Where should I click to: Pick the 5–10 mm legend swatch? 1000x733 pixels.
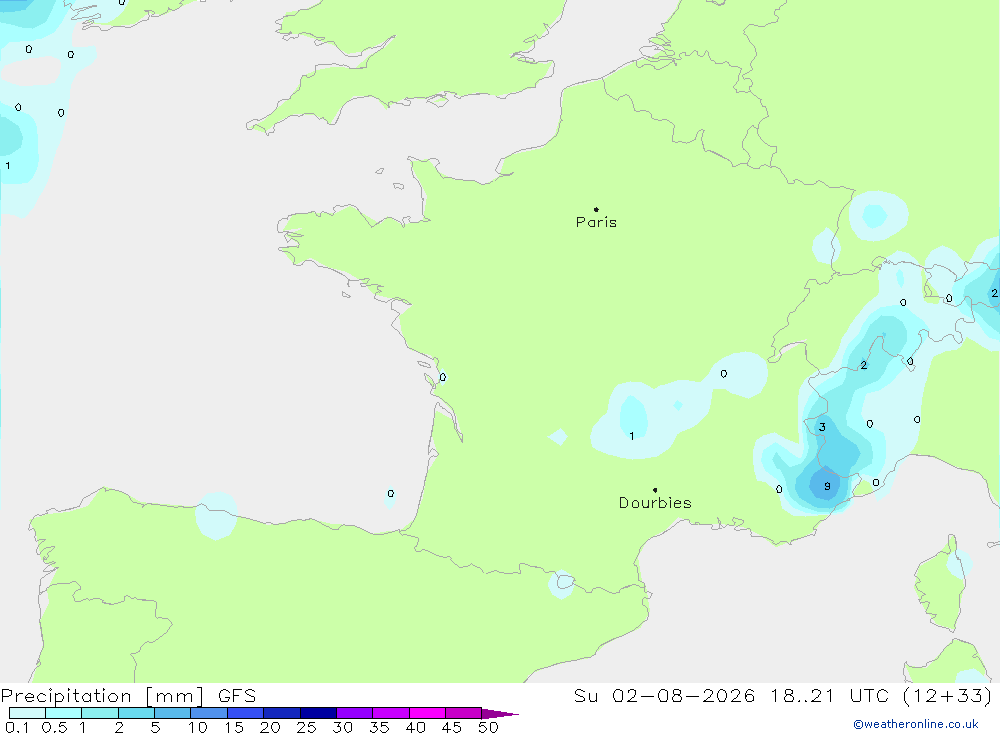point(173,713)
